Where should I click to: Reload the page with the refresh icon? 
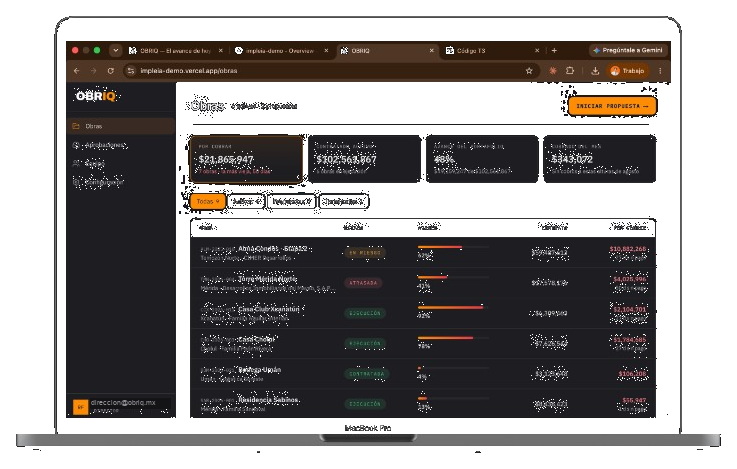(111, 70)
